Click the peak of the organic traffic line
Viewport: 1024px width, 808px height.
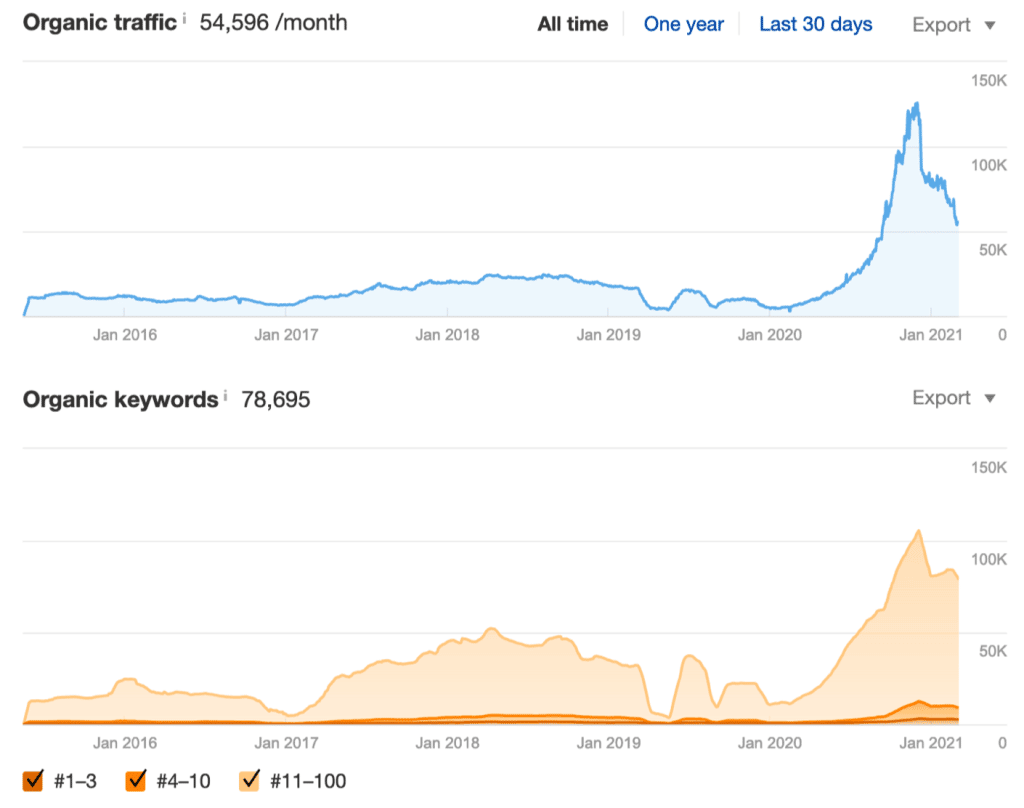pos(915,103)
